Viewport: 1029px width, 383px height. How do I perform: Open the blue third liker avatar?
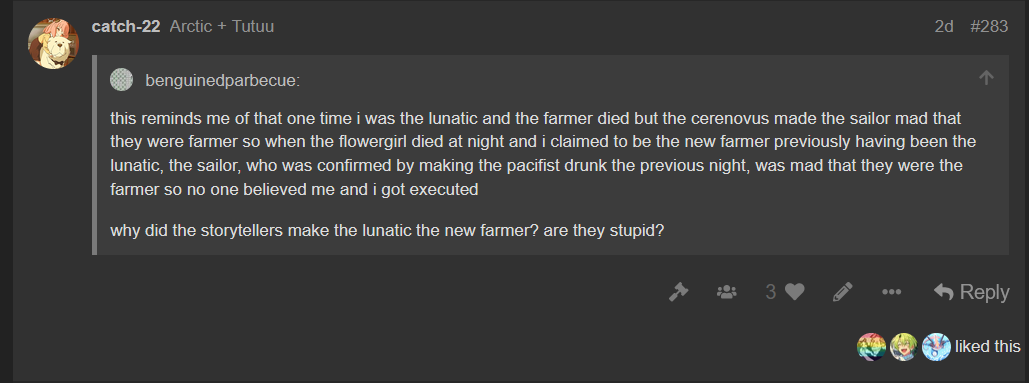936,346
